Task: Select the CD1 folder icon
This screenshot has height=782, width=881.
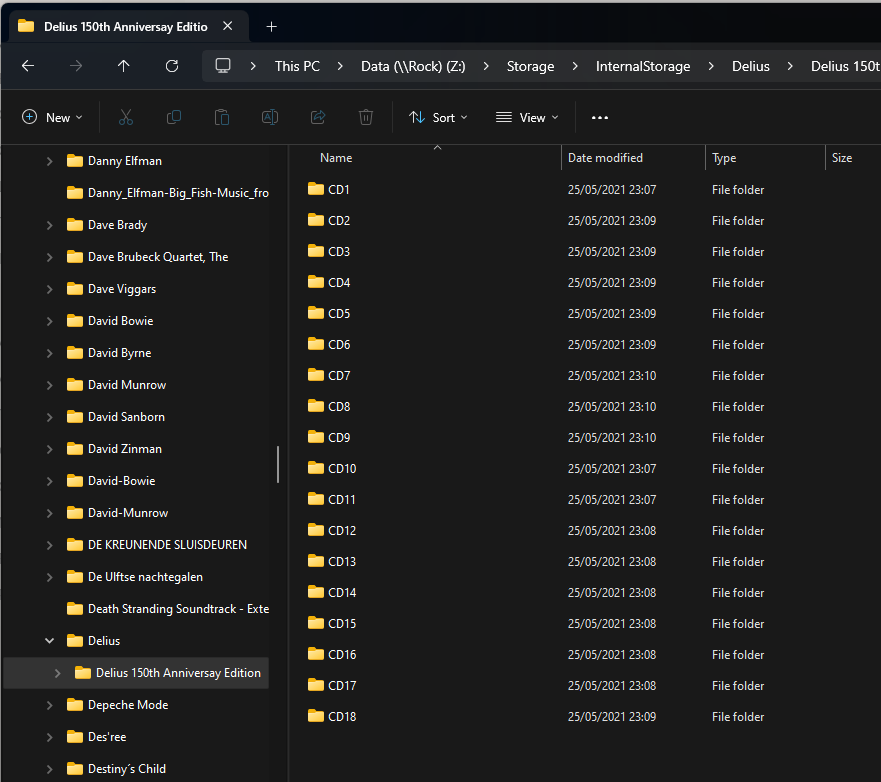Action: pos(316,189)
